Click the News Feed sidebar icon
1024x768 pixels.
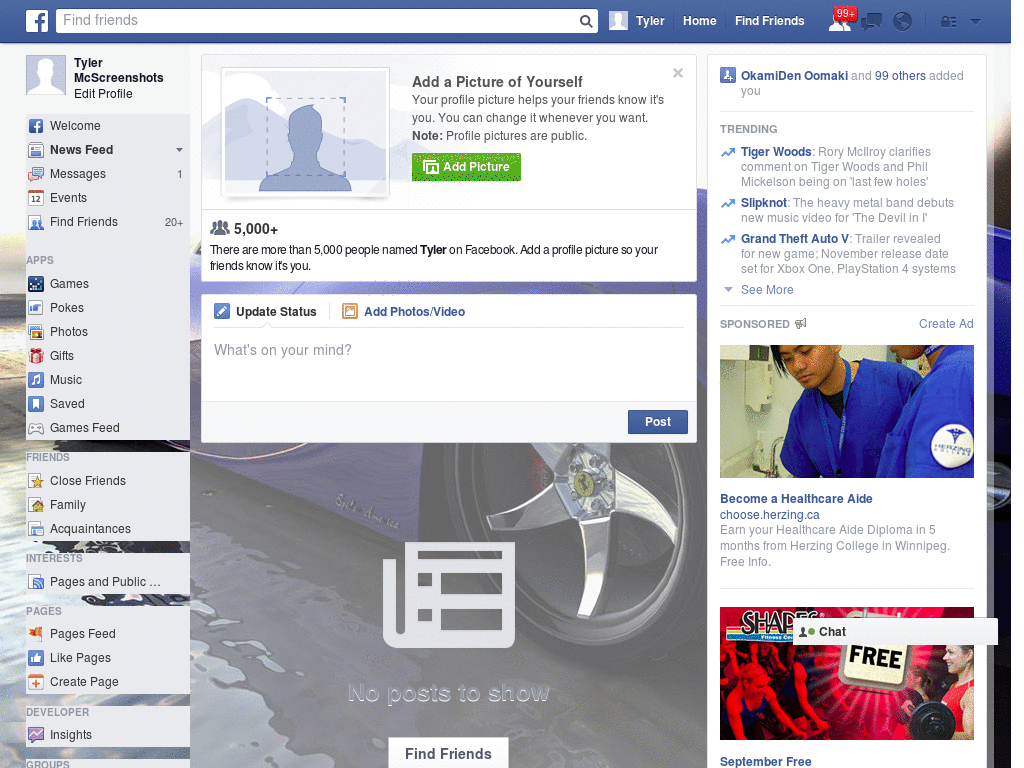[x=36, y=150]
